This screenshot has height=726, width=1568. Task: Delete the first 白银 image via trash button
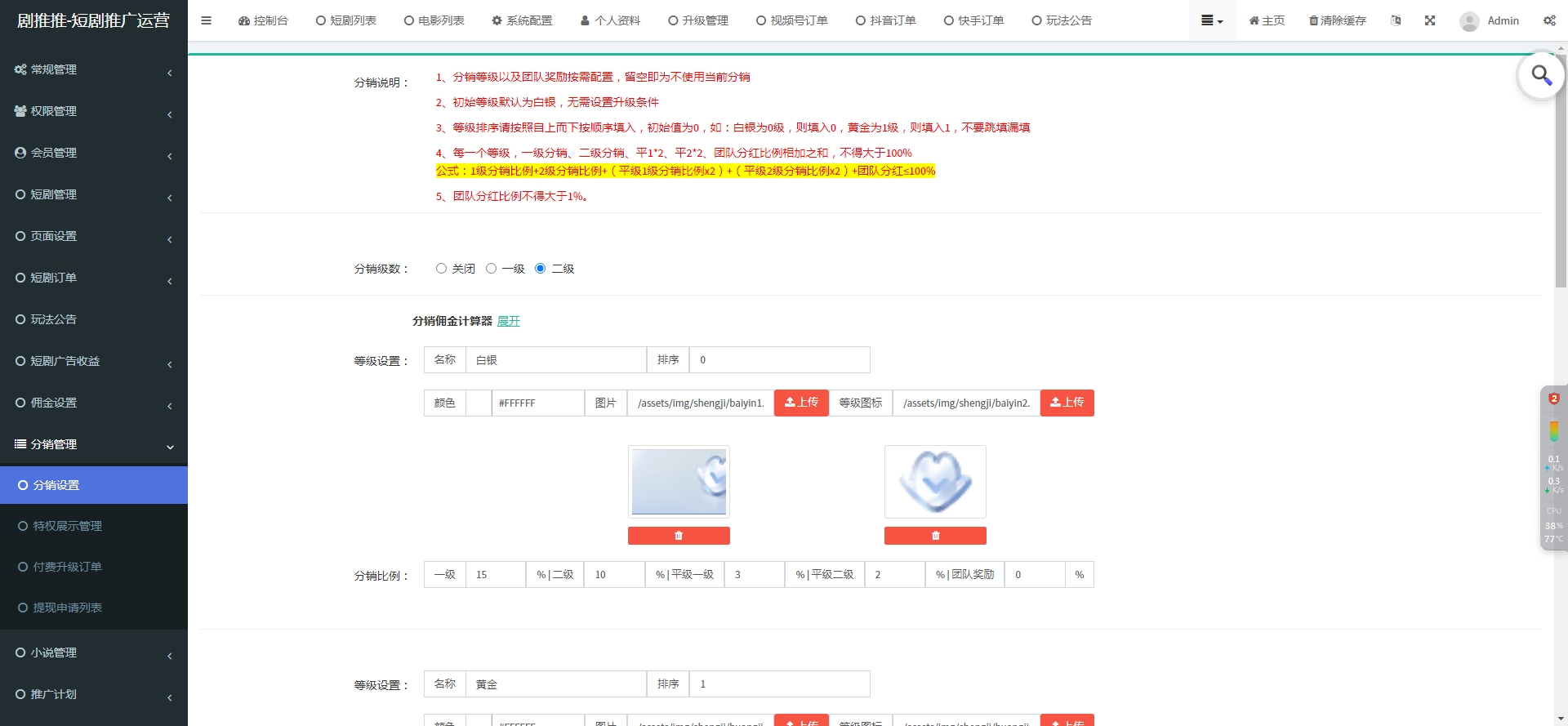click(x=678, y=536)
